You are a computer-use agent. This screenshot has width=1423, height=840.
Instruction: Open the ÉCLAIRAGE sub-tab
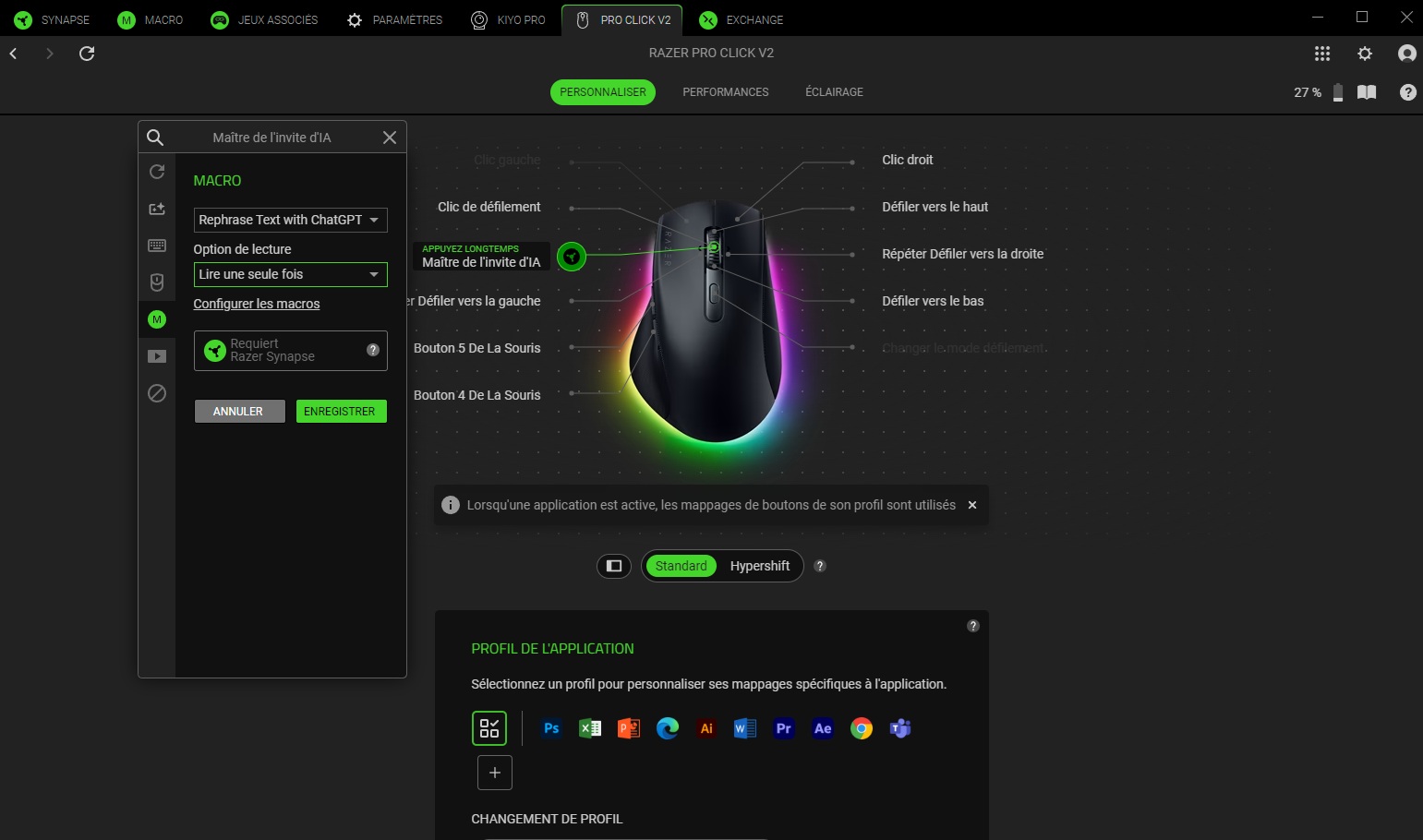[834, 92]
